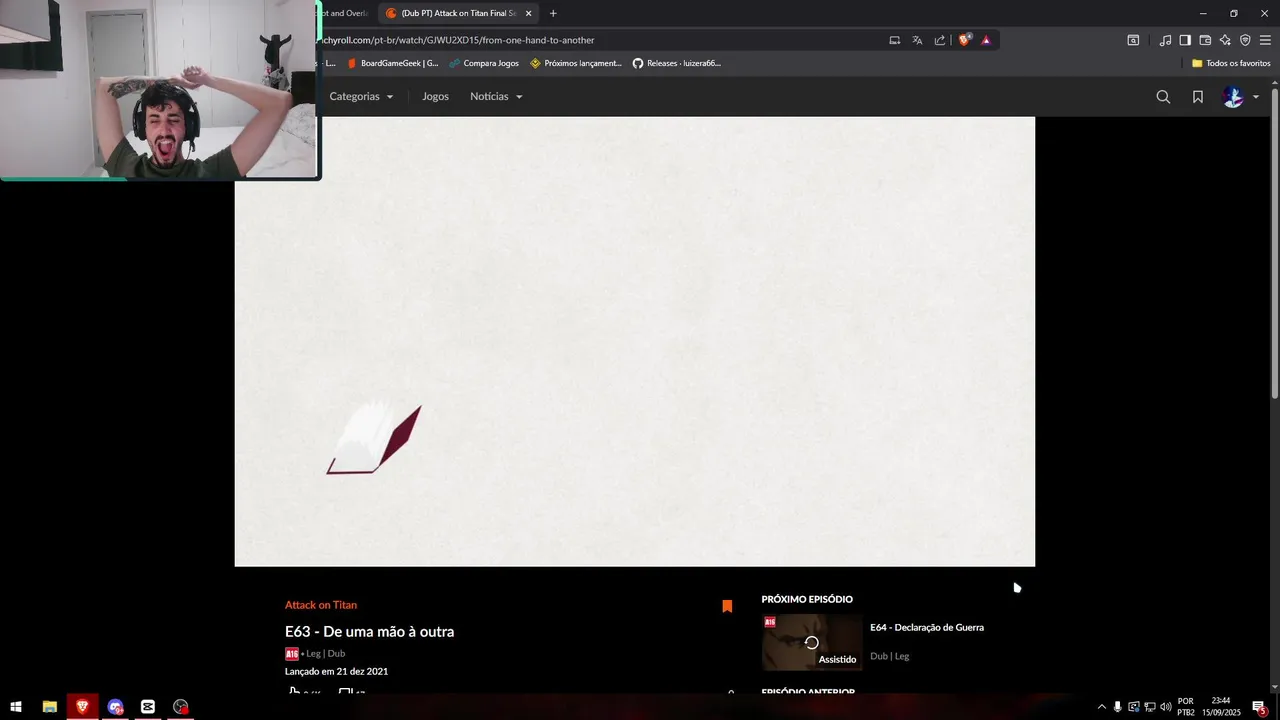Open Crunchyroll search

tap(1163, 97)
